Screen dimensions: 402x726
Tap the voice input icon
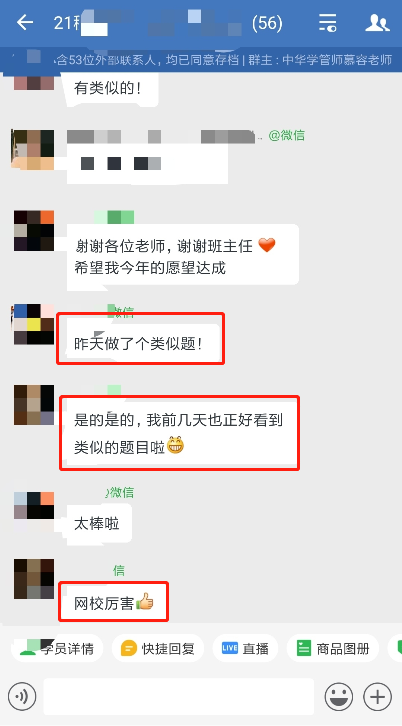(x=22, y=696)
